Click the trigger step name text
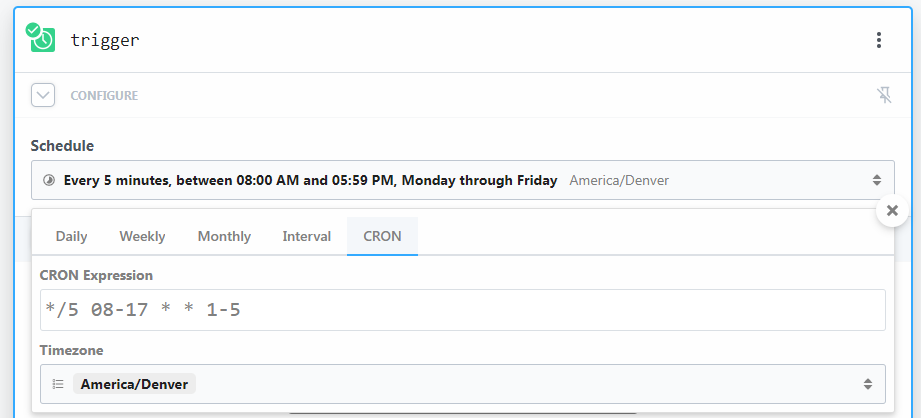The image size is (921, 418). (105, 41)
